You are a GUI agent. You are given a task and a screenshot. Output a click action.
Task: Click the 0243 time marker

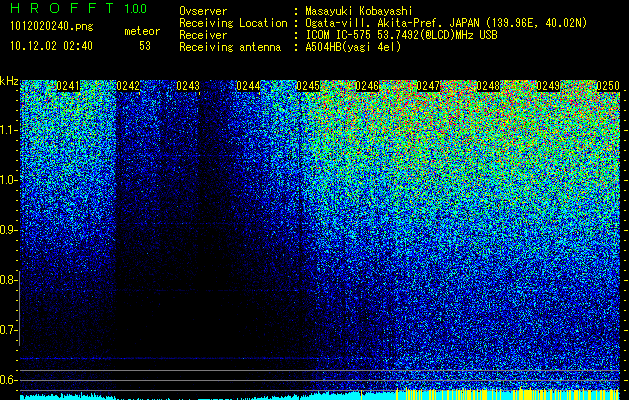[x=188, y=86]
